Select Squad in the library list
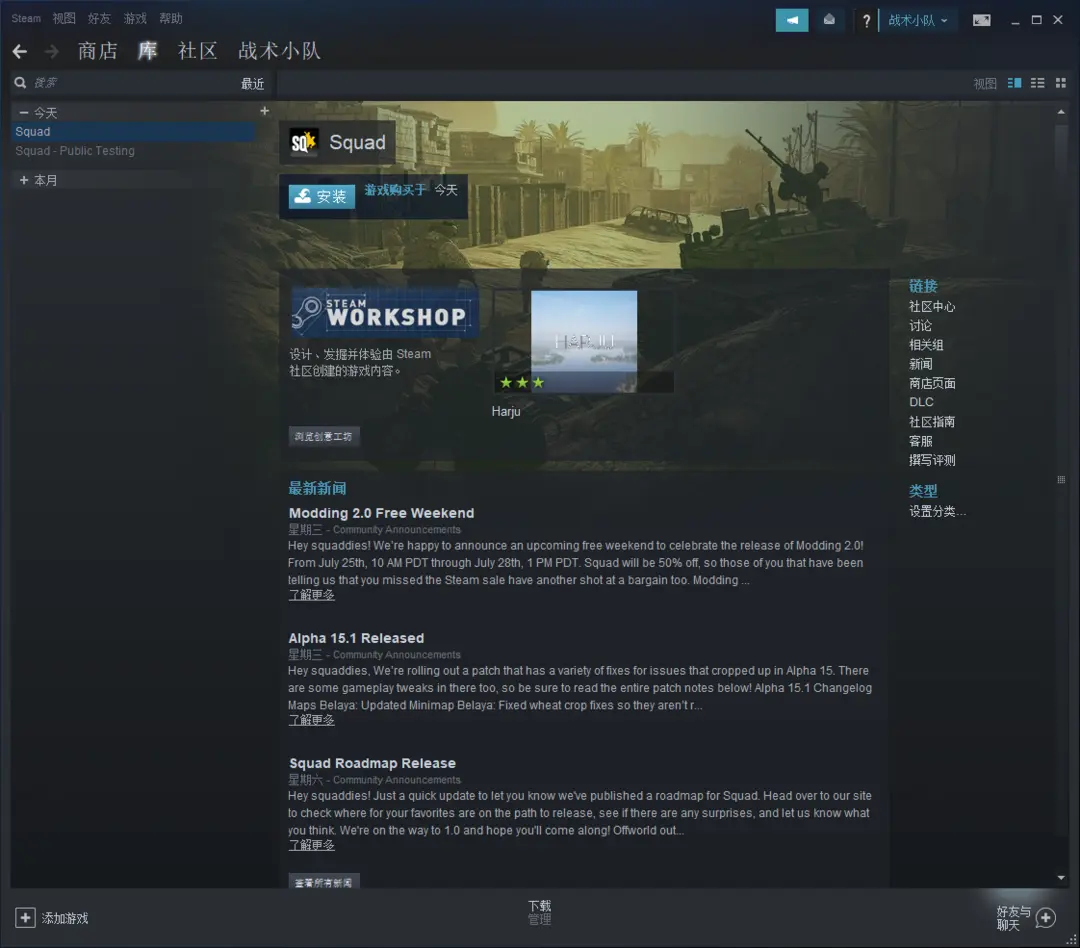The image size is (1080, 948). (134, 132)
